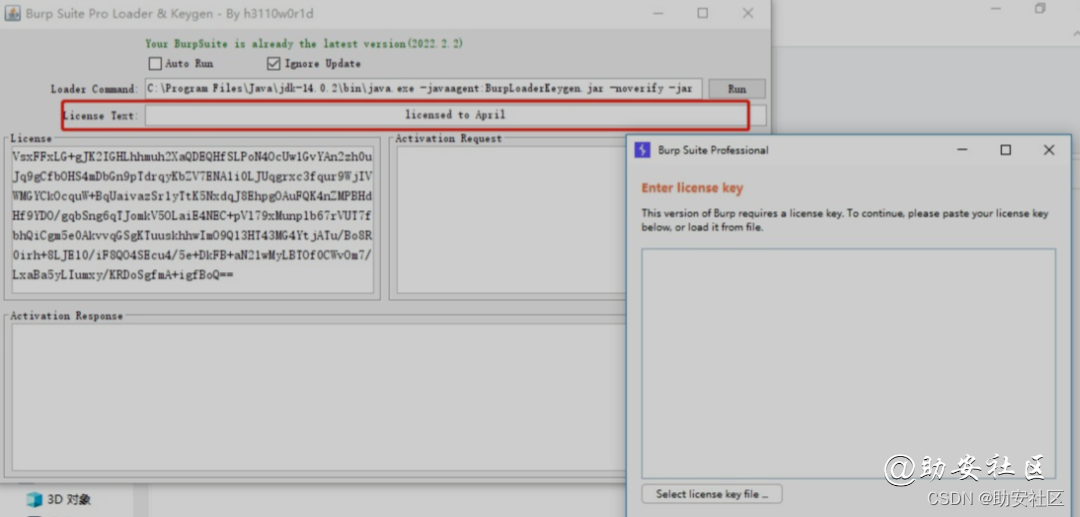Click the Loader Command text field

424,89
